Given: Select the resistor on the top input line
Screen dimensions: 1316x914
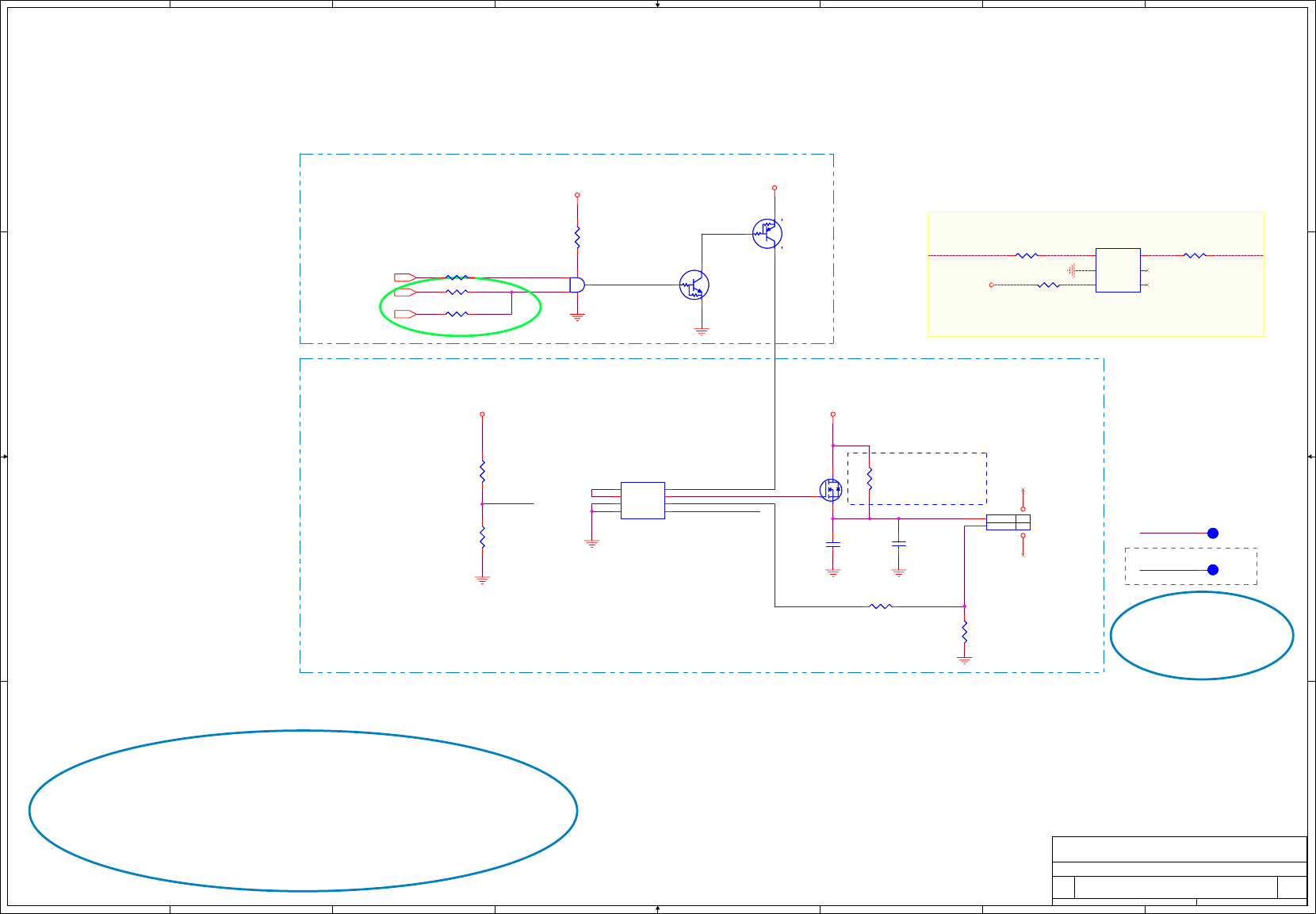Looking at the screenshot, I should 457,277.
